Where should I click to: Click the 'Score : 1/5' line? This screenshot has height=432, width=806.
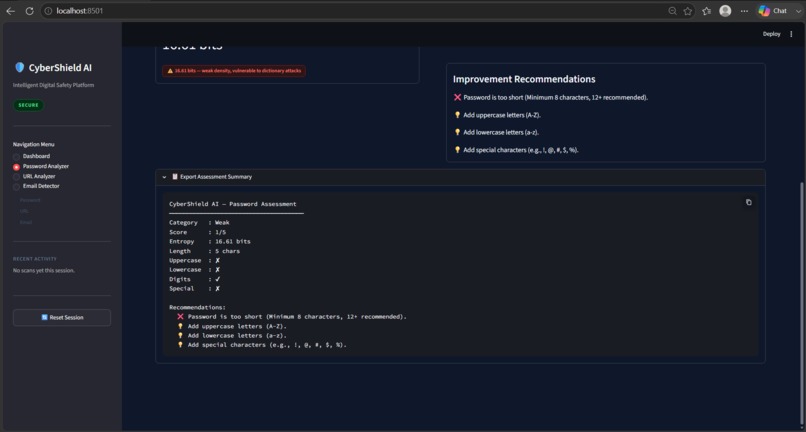click(197, 232)
